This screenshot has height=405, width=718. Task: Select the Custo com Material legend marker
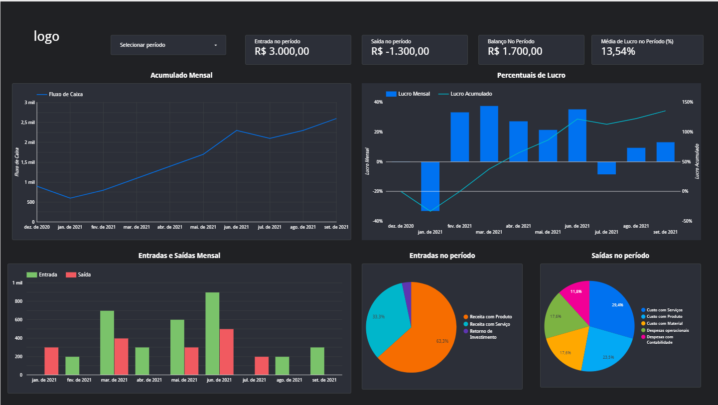coord(641,323)
